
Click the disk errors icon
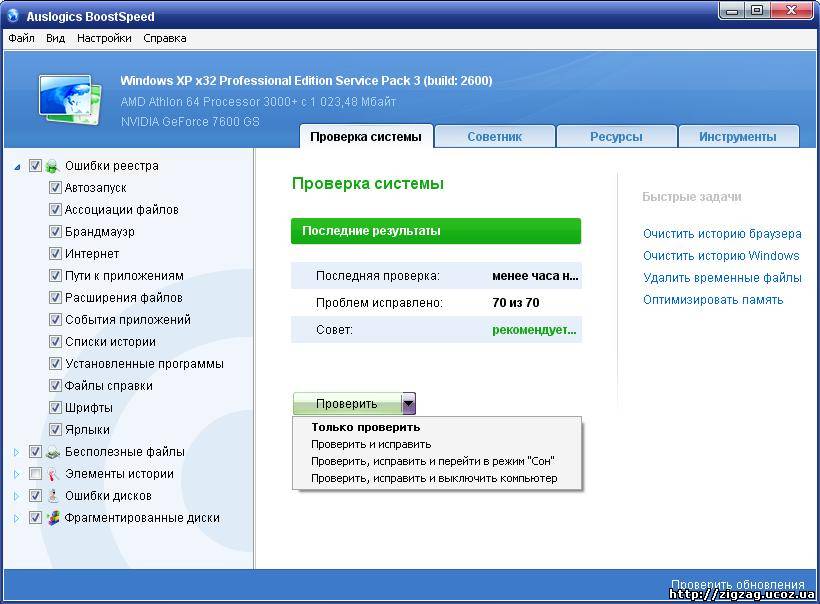tap(53, 496)
